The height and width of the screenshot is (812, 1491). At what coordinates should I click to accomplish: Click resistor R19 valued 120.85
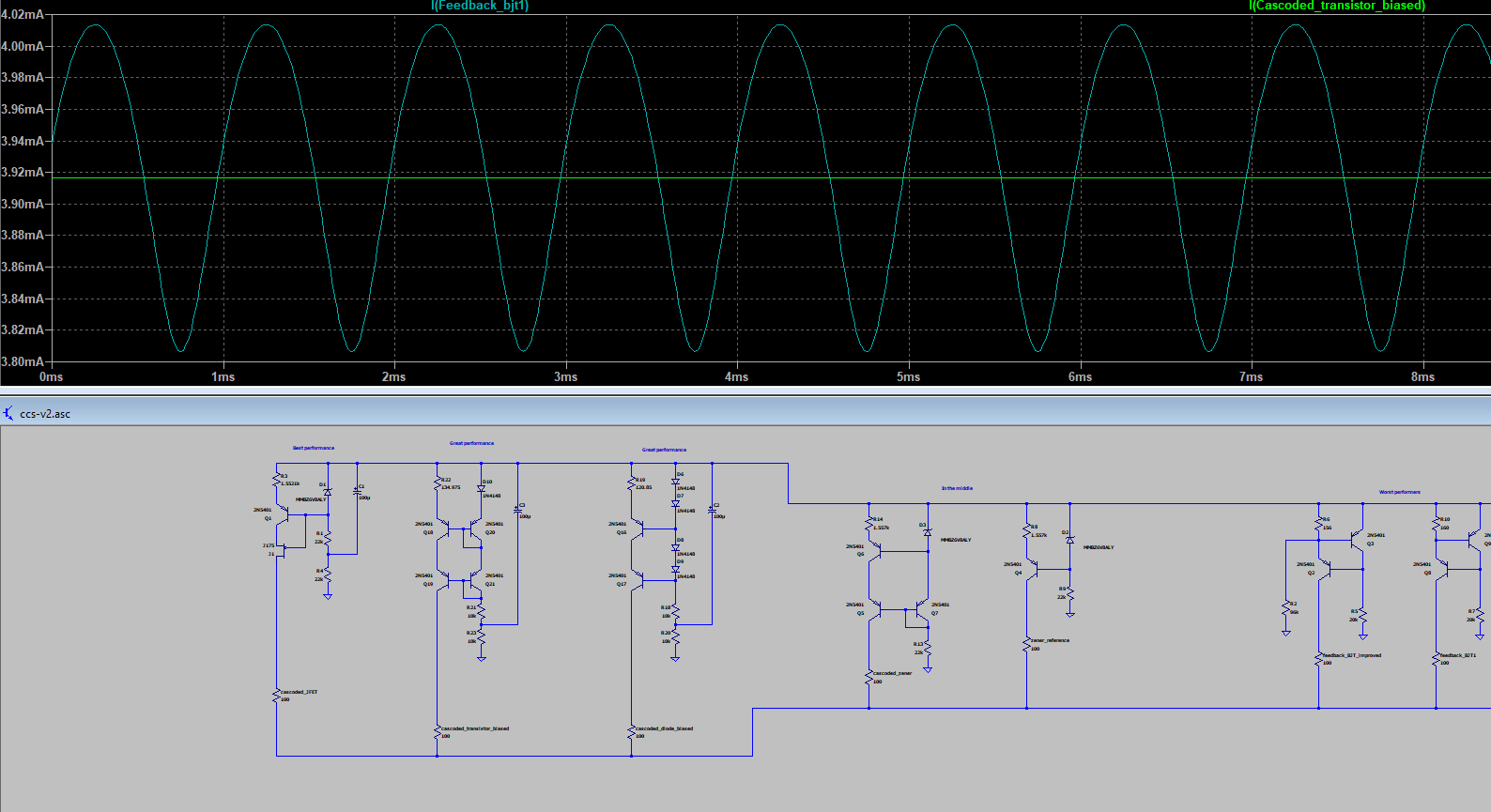coord(631,484)
